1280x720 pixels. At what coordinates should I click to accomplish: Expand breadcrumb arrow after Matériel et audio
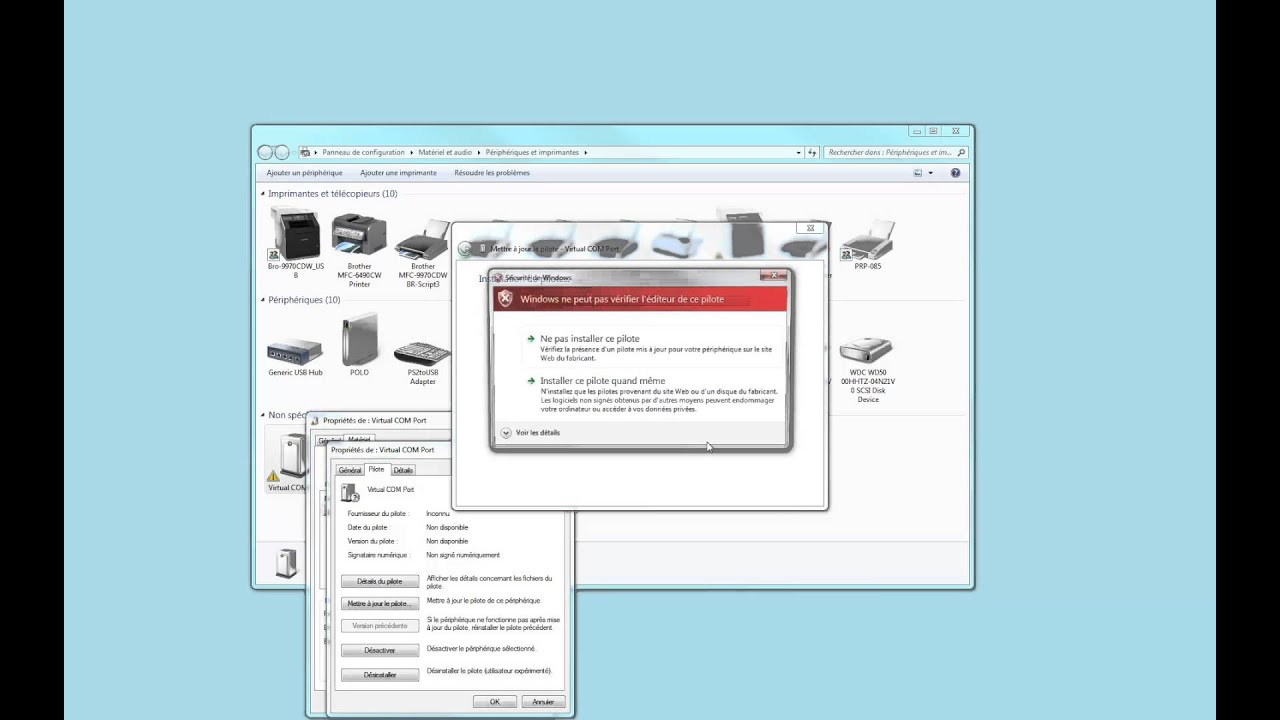[479, 153]
